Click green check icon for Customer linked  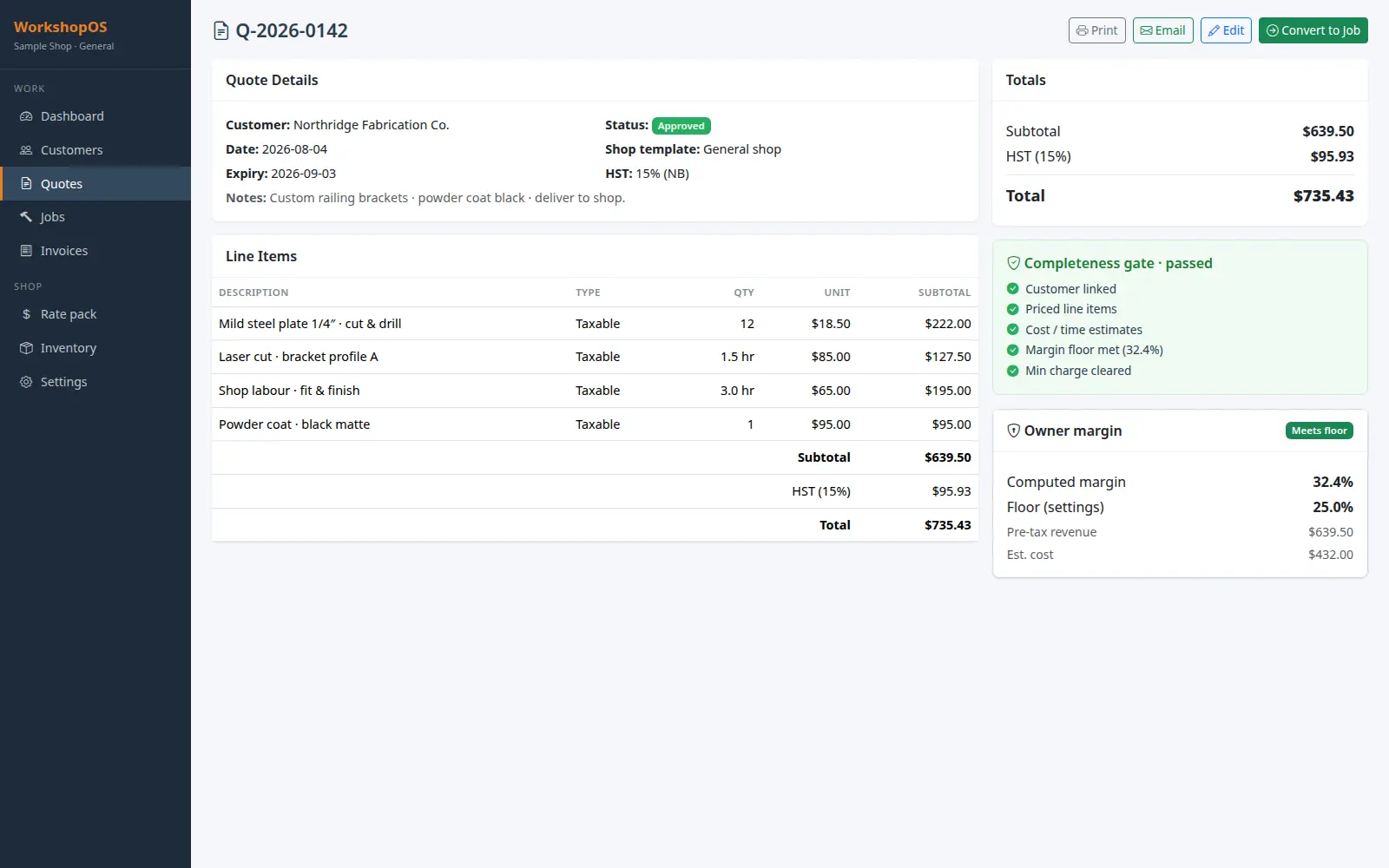pos(1012,289)
